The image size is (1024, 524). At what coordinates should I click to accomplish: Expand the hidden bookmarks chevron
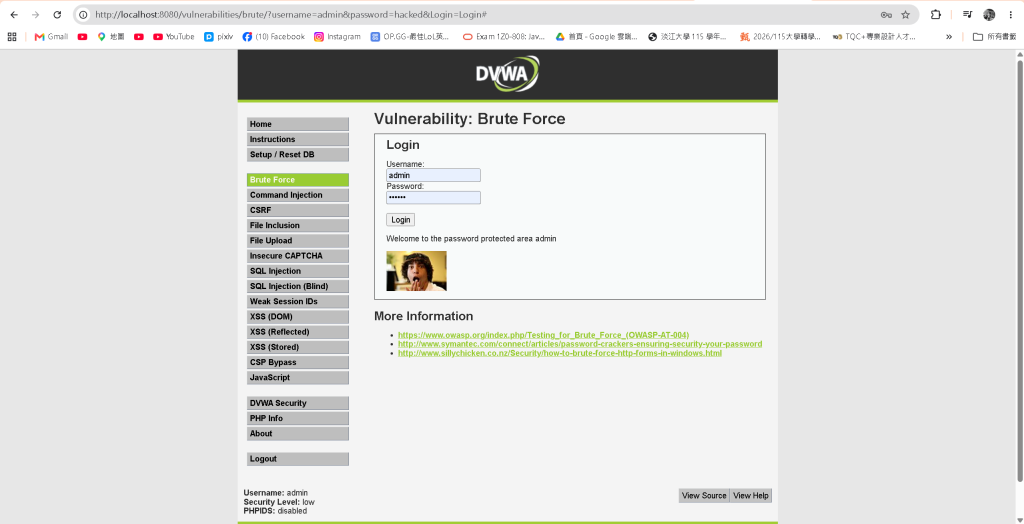[x=949, y=37]
